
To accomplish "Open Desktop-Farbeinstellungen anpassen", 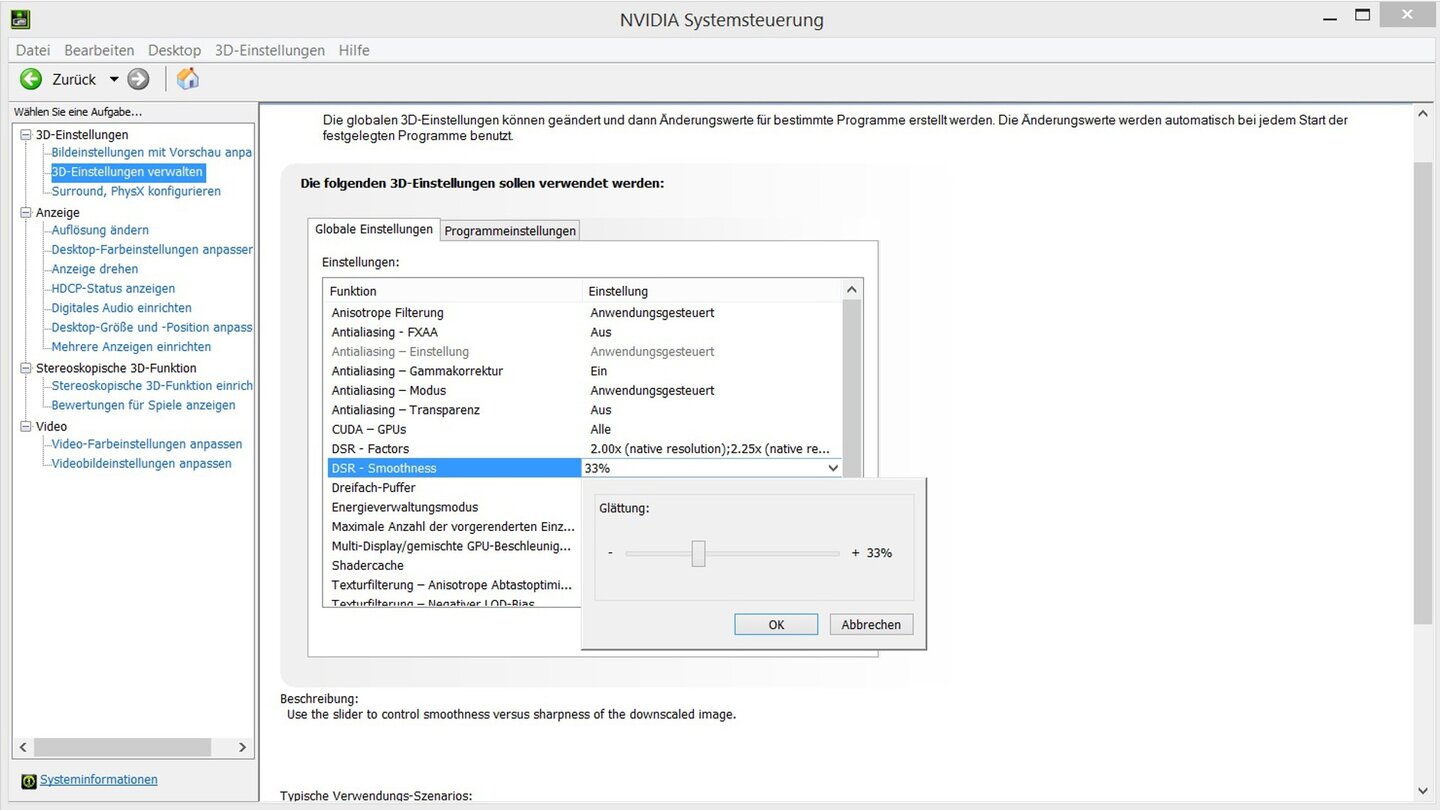I will tap(152, 250).
